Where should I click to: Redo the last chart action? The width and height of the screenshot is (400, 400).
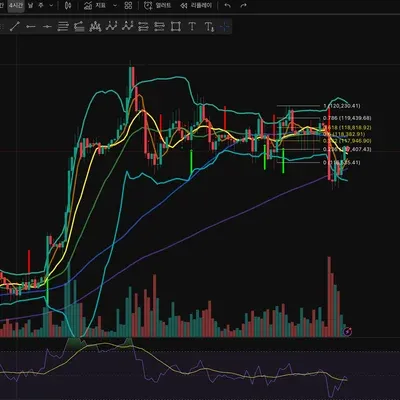(x=244, y=6)
